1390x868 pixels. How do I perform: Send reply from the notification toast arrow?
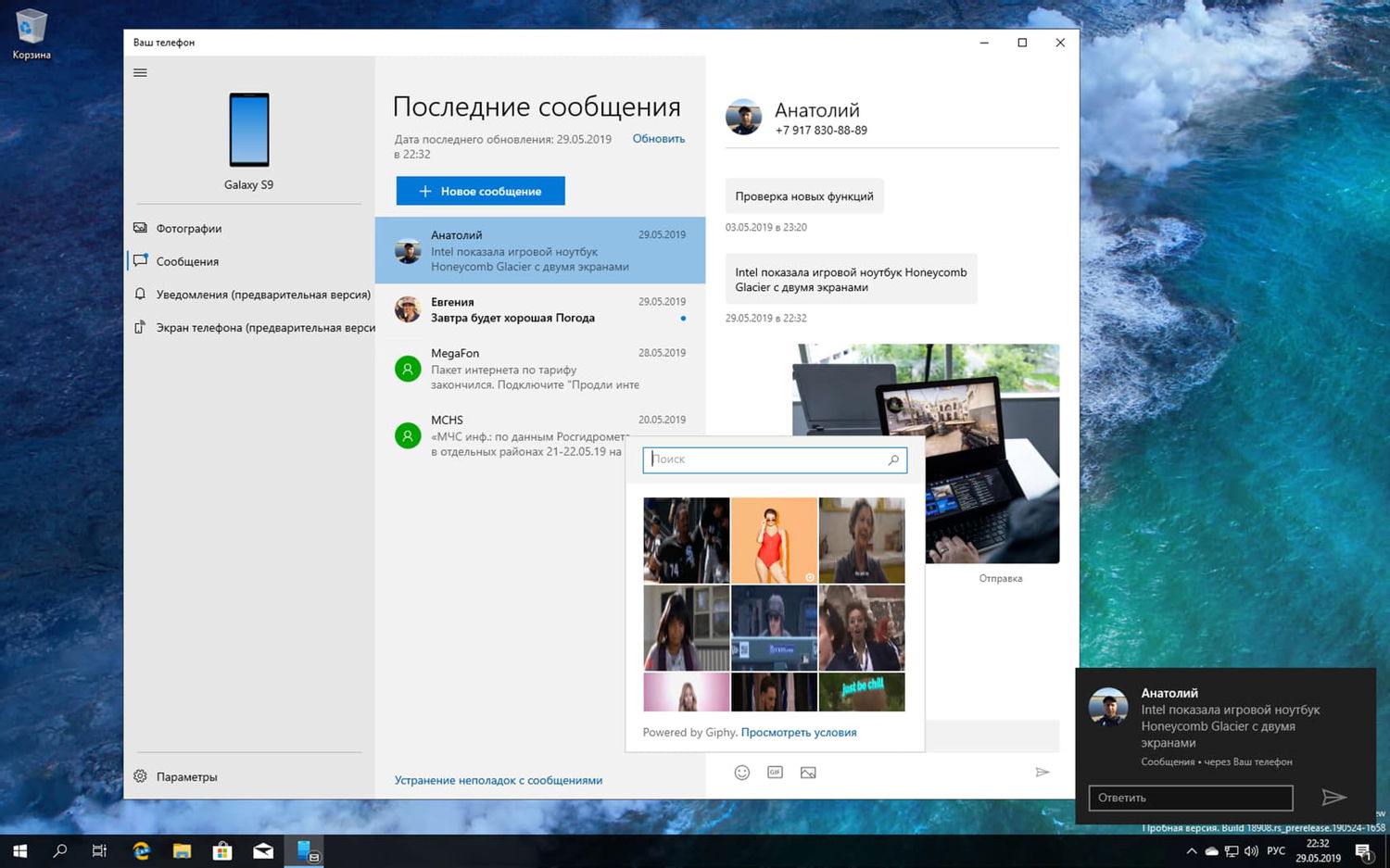[1333, 798]
